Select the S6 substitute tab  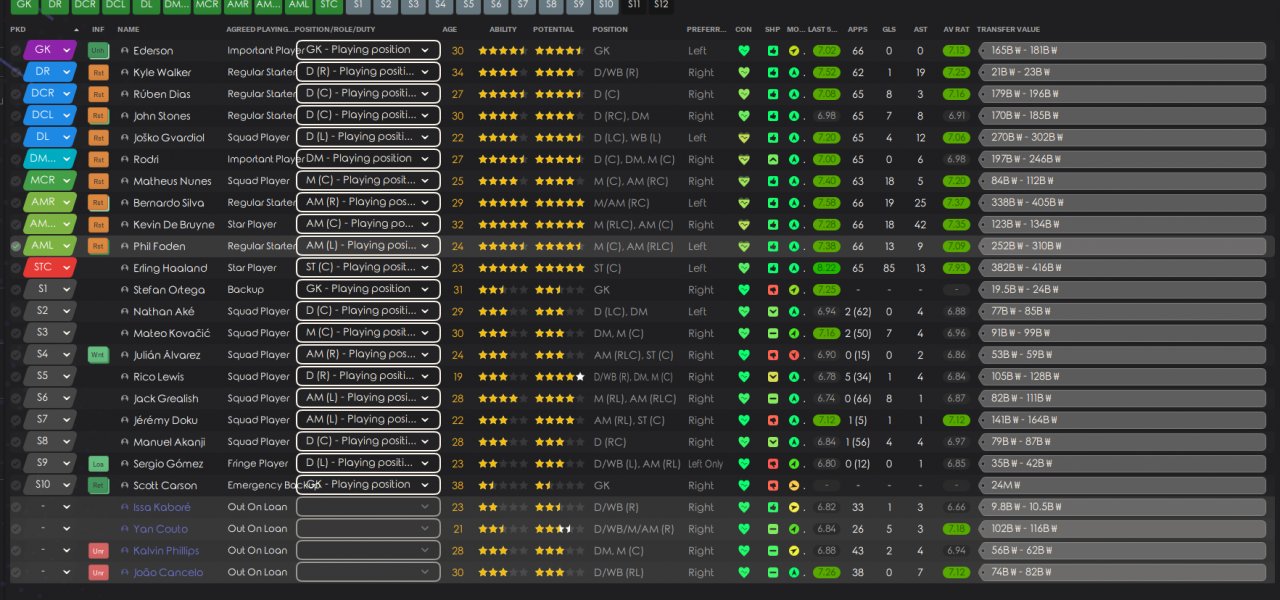[496, 5]
